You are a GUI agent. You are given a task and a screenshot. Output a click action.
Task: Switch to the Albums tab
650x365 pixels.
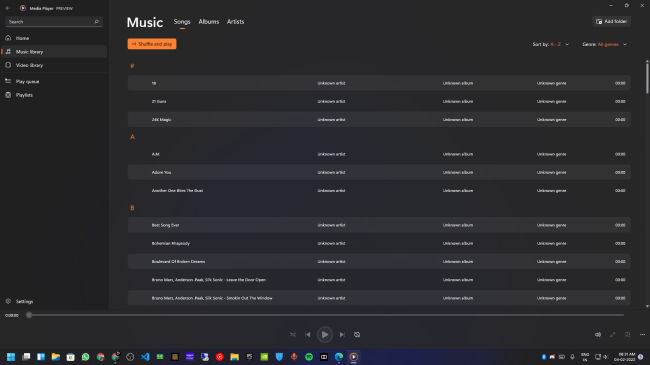coord(209,22)
